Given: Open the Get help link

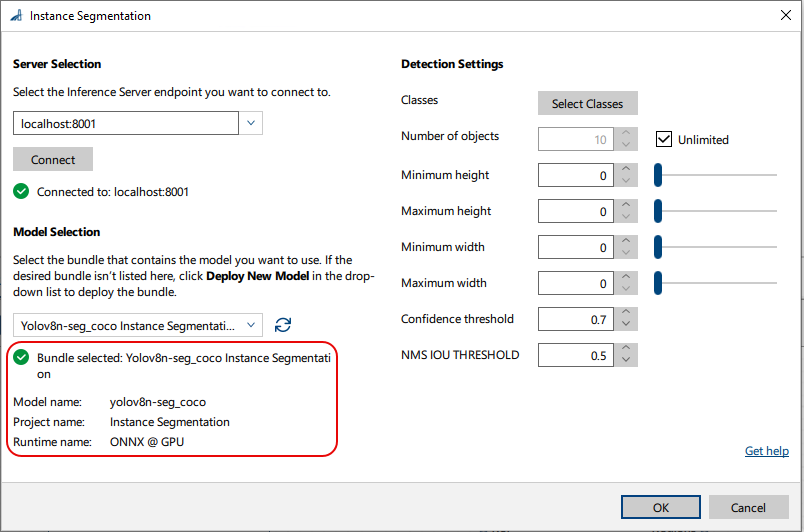Looking at the screenshot, I should tap(767, 451).
